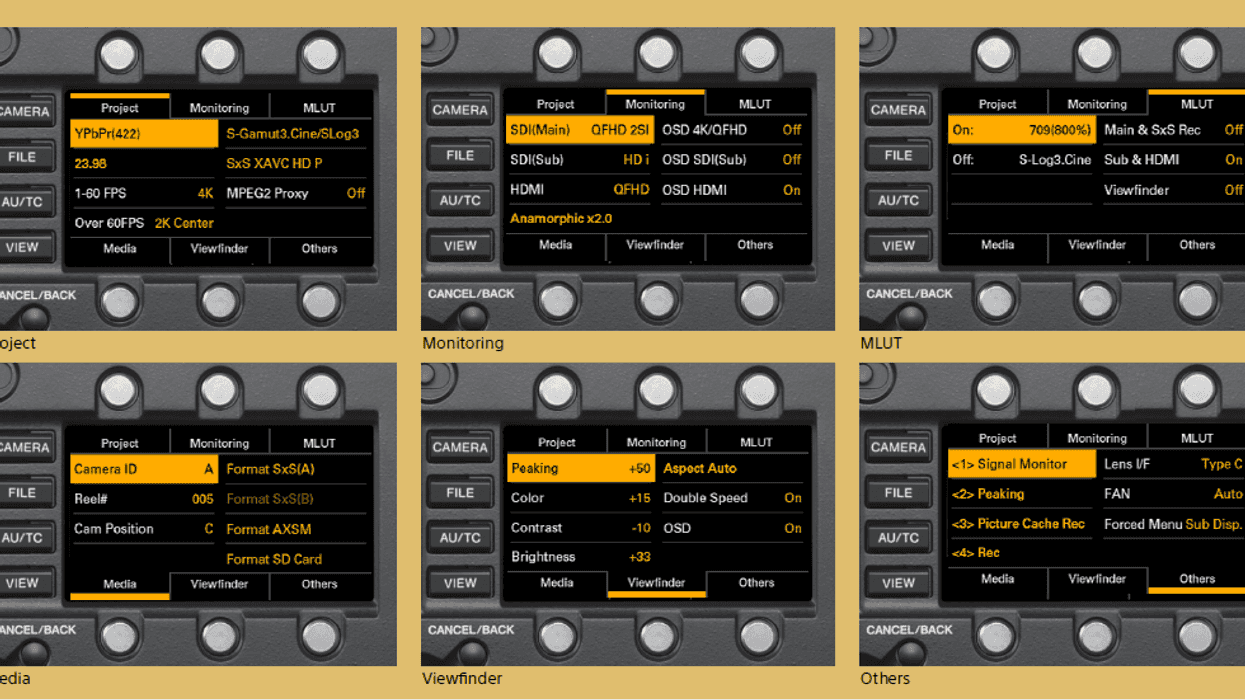Viewport: 1245px width, 700px height.
Task: Open Media tab on the Viewfinder screen
Action: tap(557, 583)
